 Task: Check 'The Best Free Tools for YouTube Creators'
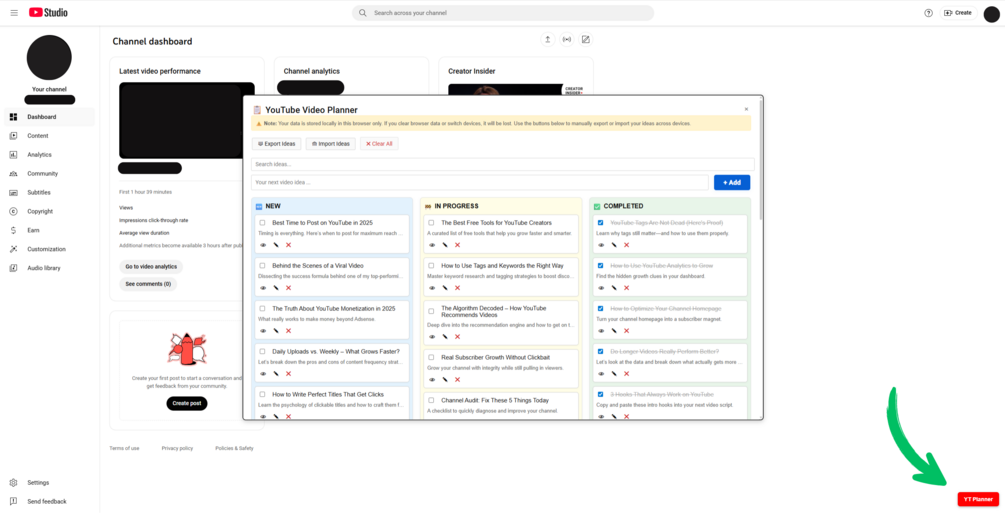click(x=431, y=223)
